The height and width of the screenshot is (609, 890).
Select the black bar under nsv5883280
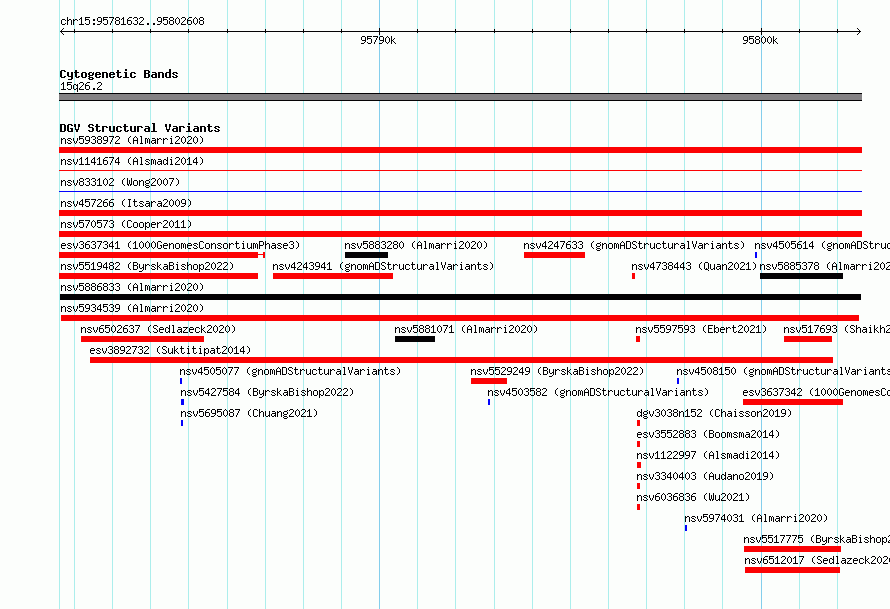[366, 255]
